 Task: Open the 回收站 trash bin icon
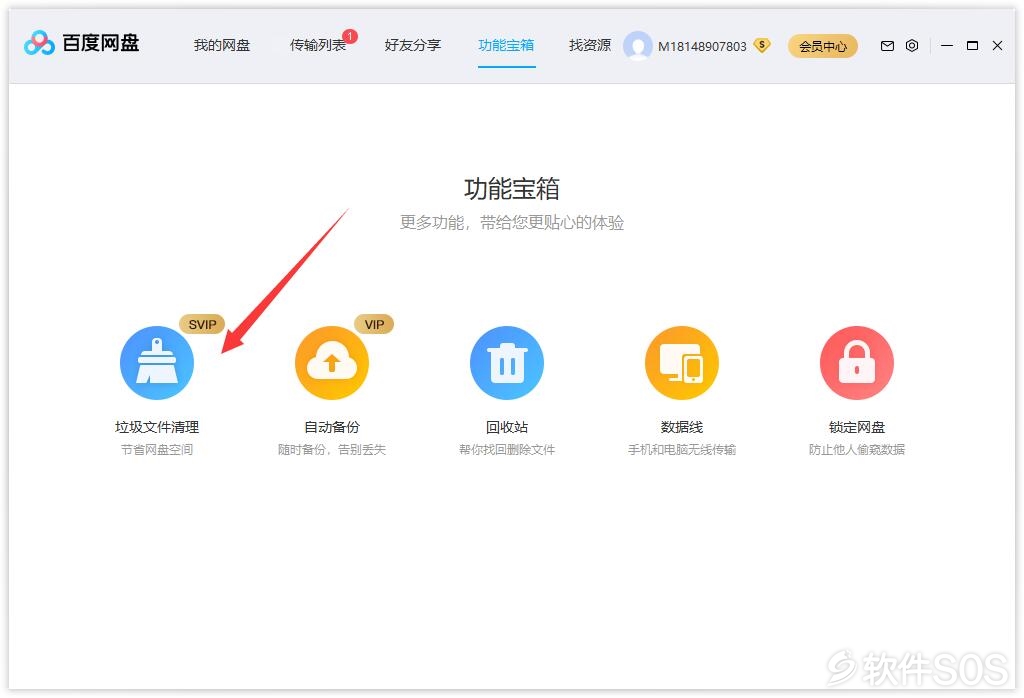coord(507,362)
